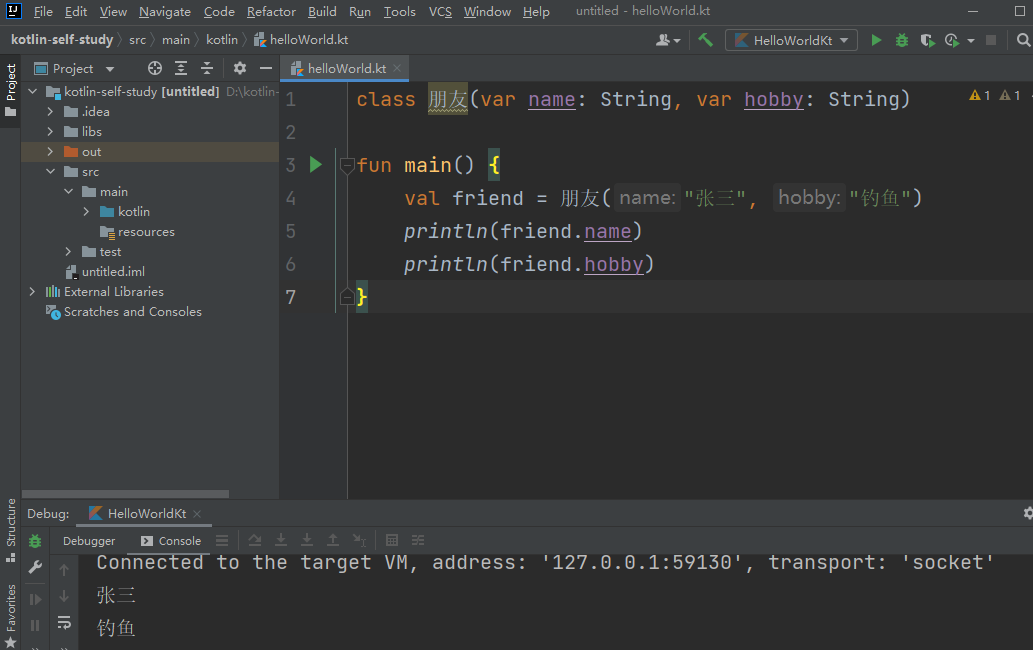Click the src breadcrumb
Viewport: 1033px width, 650px height.
pos(137,40)
